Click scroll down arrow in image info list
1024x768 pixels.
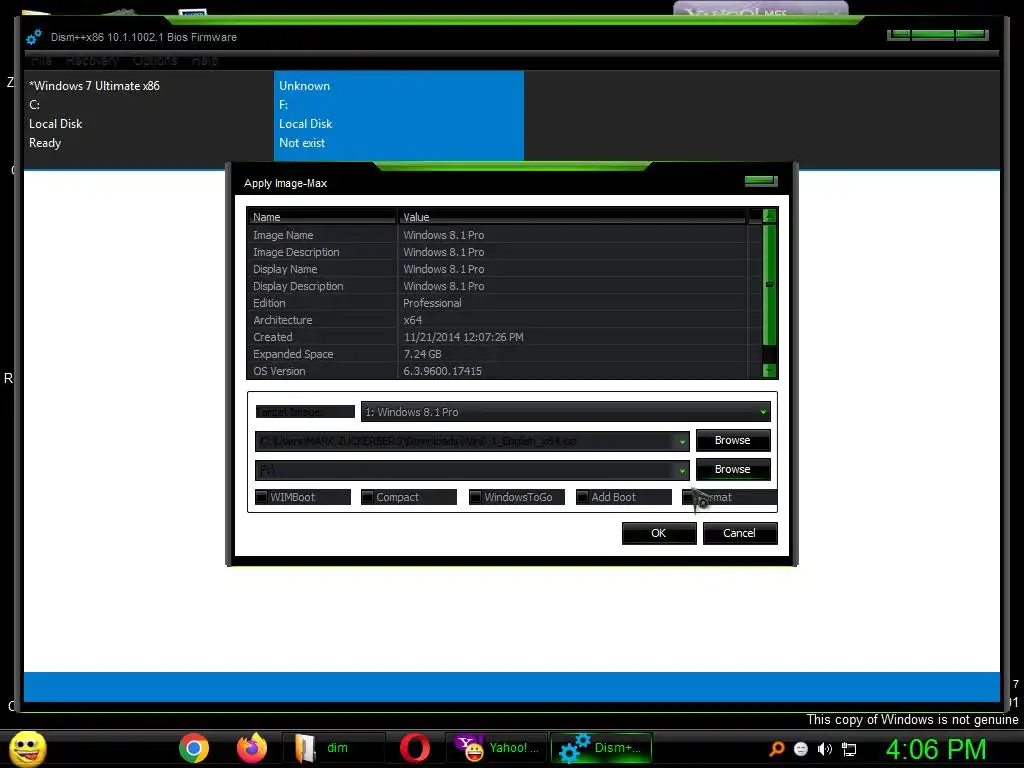(x=769, y=370)
